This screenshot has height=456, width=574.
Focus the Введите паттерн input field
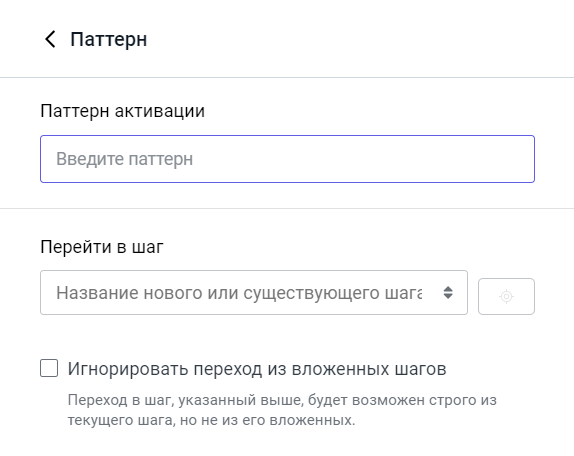[x=287, y=159]
